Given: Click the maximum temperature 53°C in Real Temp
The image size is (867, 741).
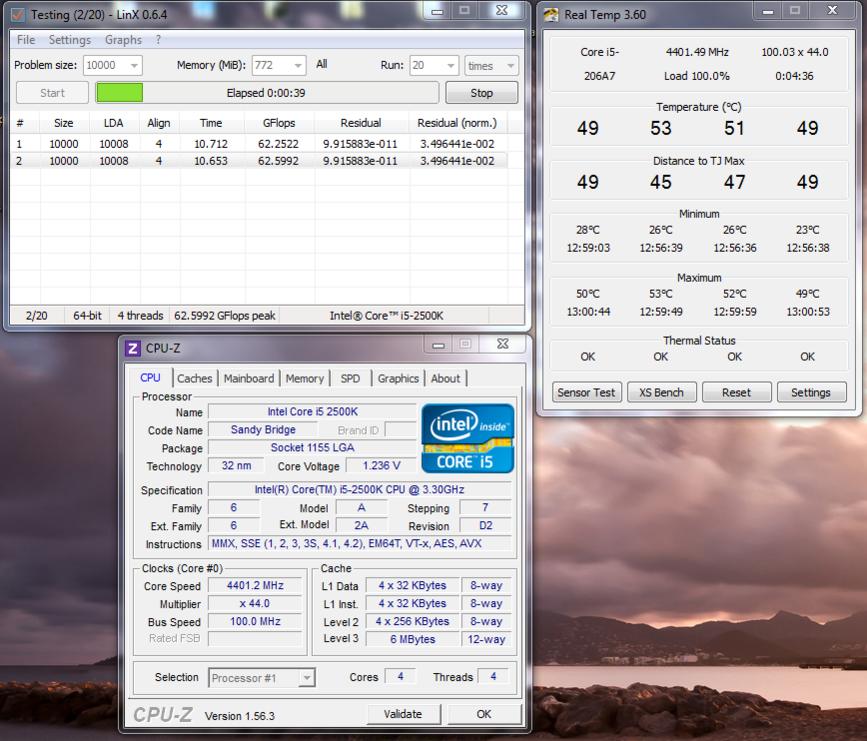Looking at the screenshot, I should (661, 294).
